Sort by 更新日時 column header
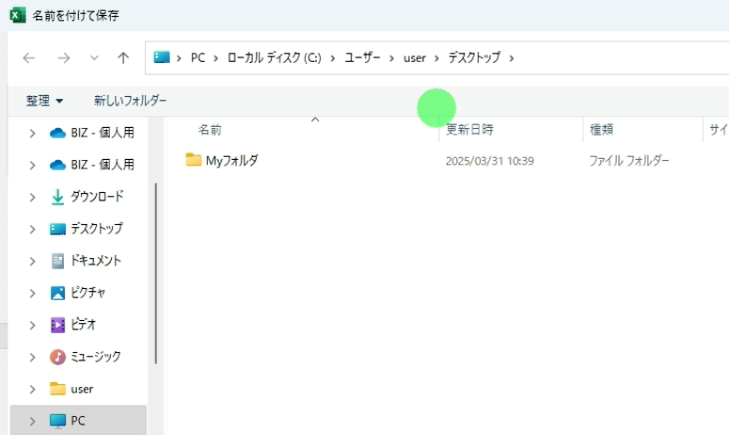 (x=470, y=130)
